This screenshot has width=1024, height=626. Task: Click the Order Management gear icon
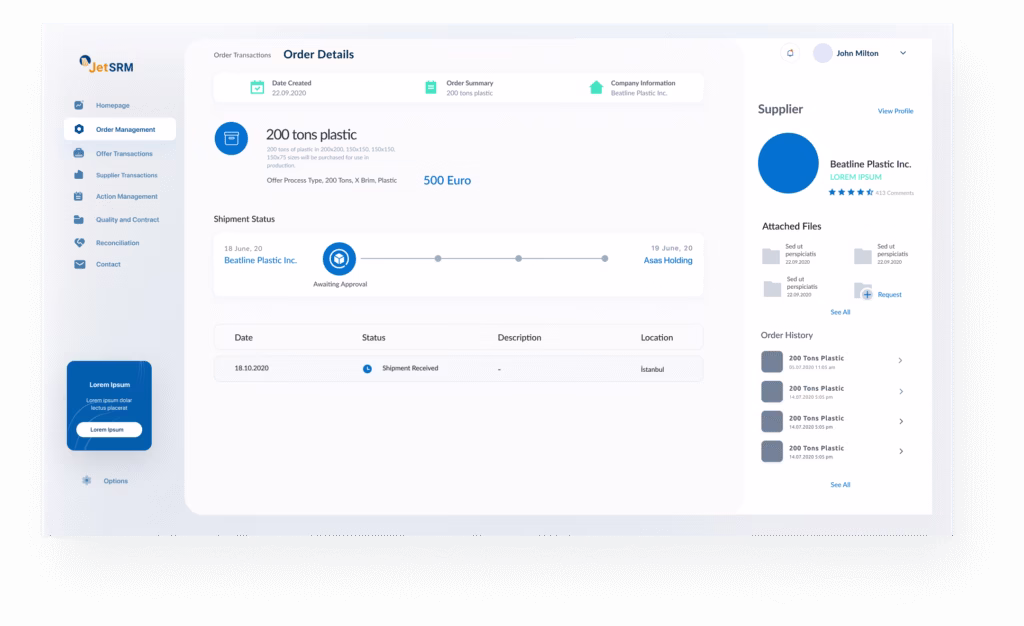point(79,129)
